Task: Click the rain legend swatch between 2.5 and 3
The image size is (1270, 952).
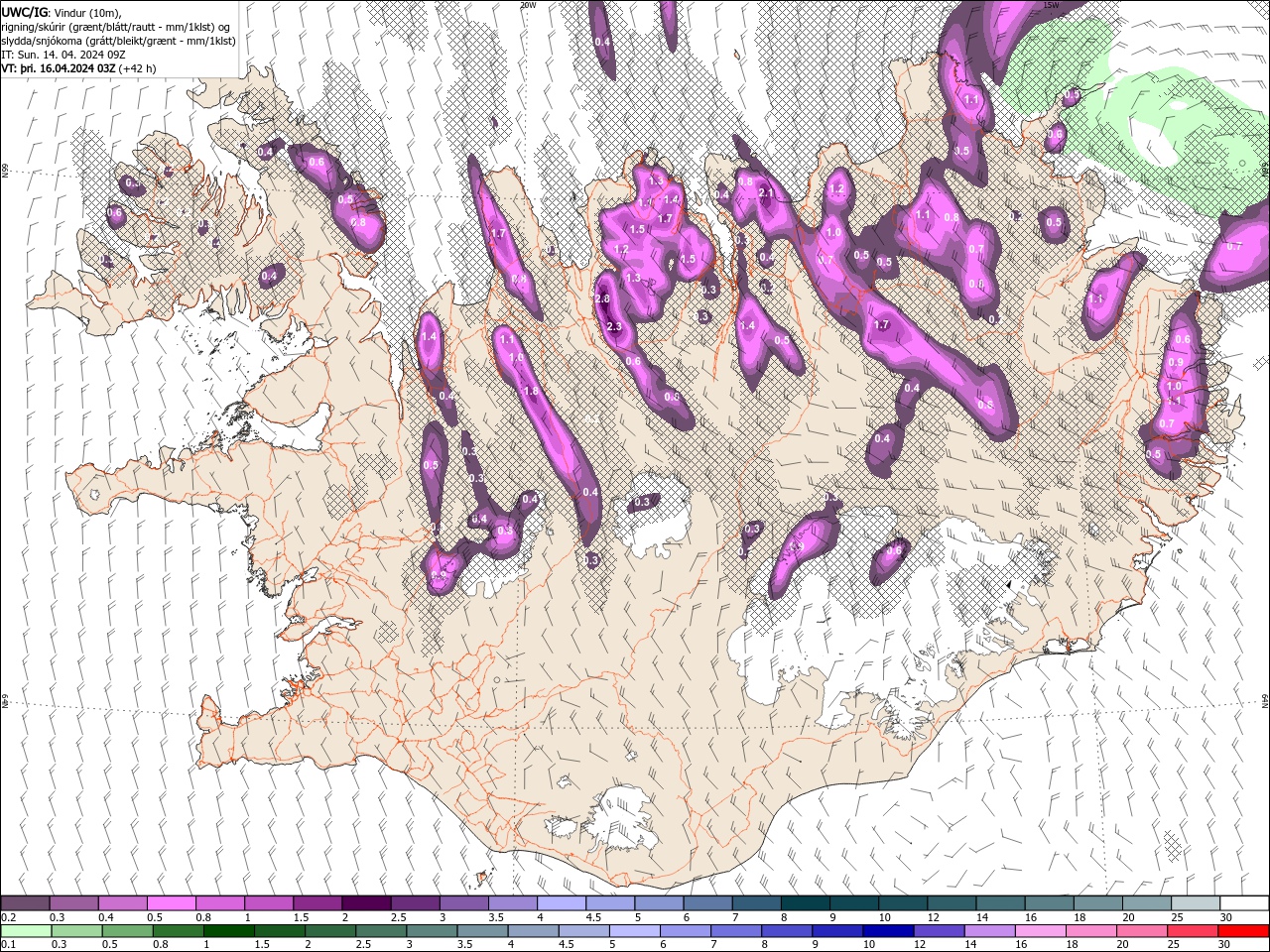Action: [380, 931]
